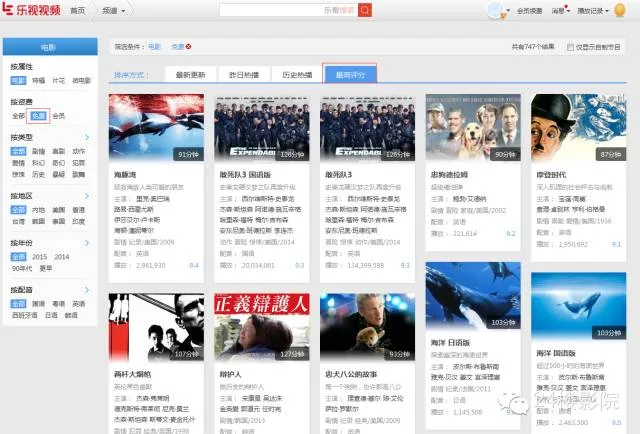Image resolution: width=640 pixels, height=434 pixels.
Task: Click 电影 link in 筛选条件 bar
Action: coord(154,47)
